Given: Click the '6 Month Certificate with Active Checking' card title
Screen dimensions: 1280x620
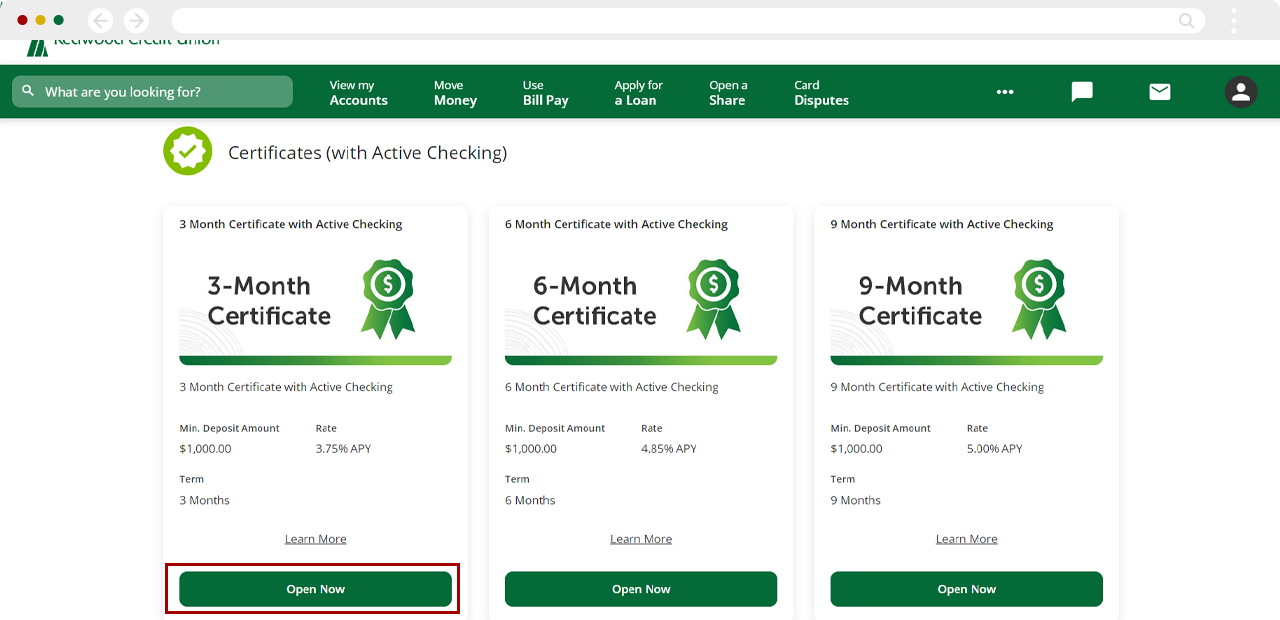Looking at the screenshot, I should (616, 224).
